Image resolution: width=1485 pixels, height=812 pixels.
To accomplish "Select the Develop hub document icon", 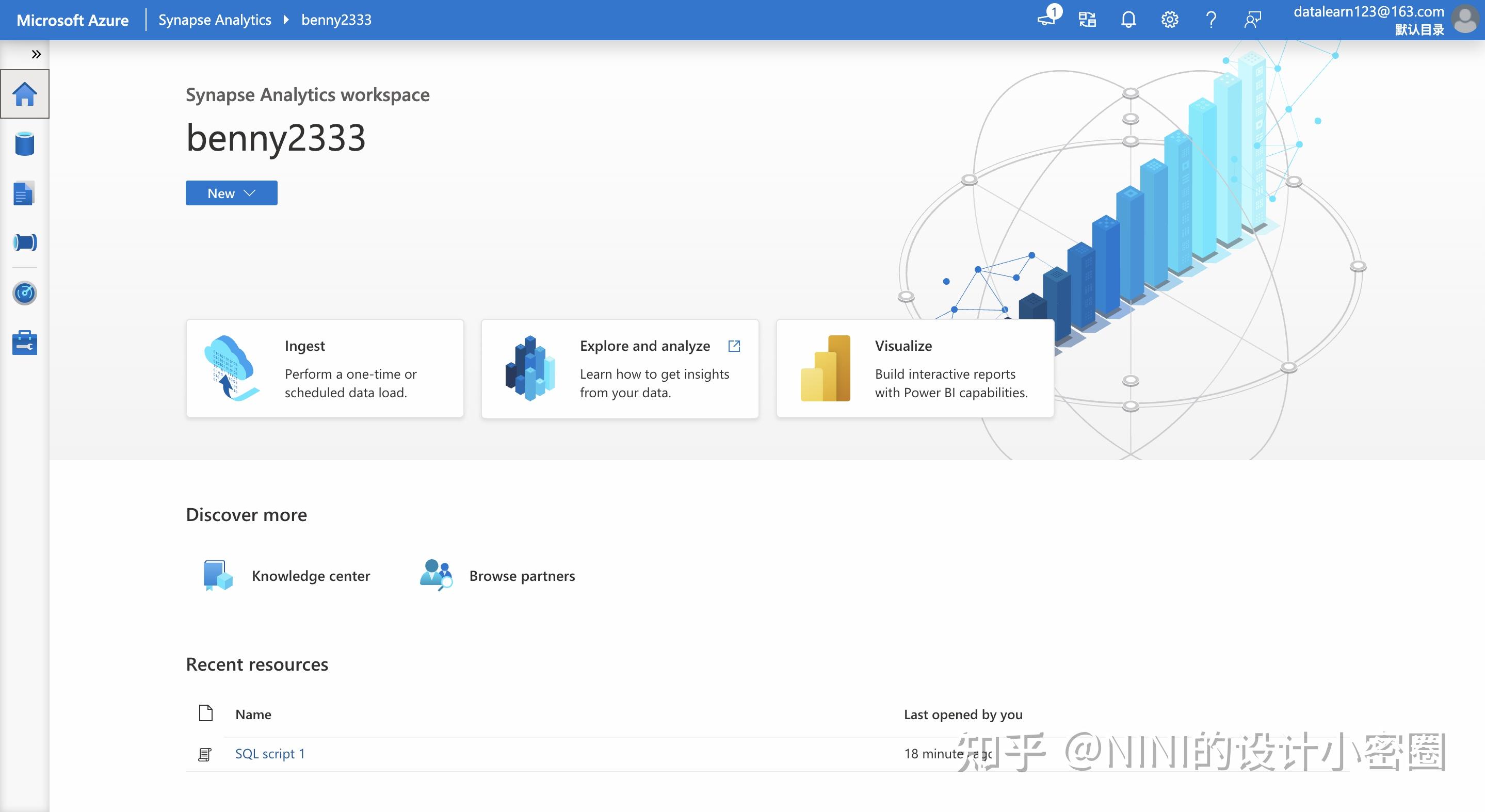I will pyautogui.click(x=23, y=193).
